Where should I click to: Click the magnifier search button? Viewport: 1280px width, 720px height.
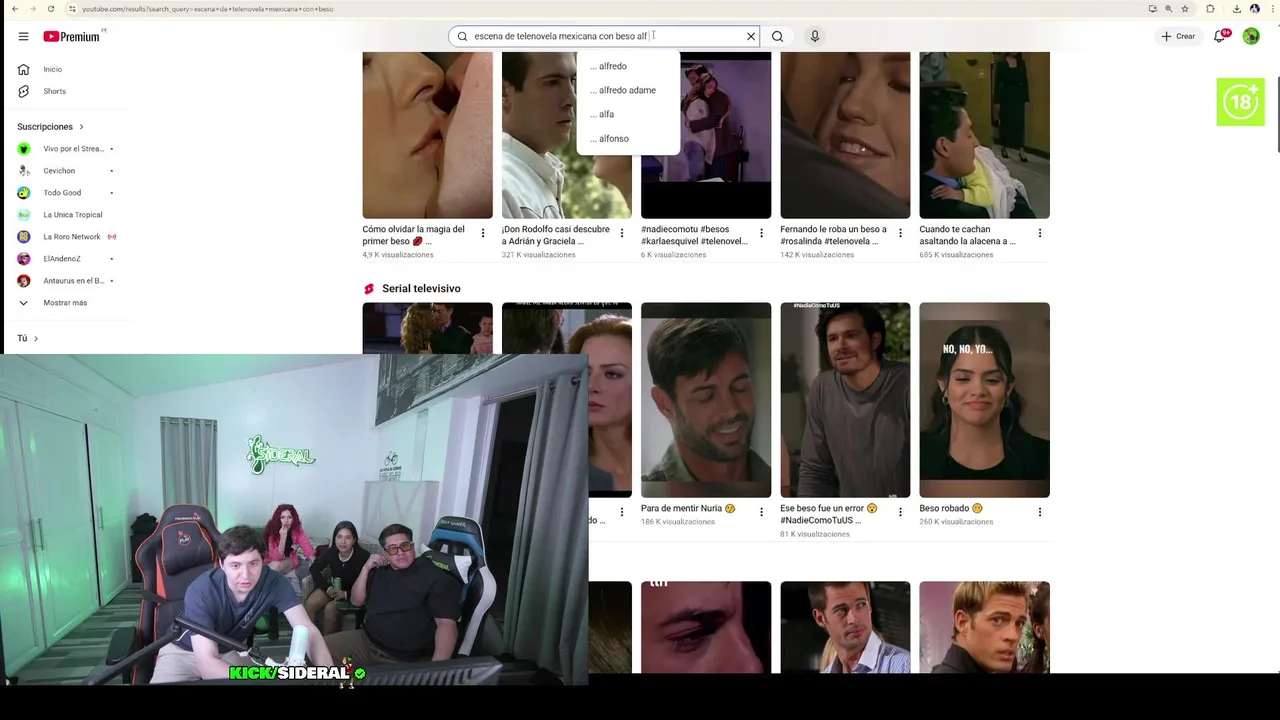777,36
